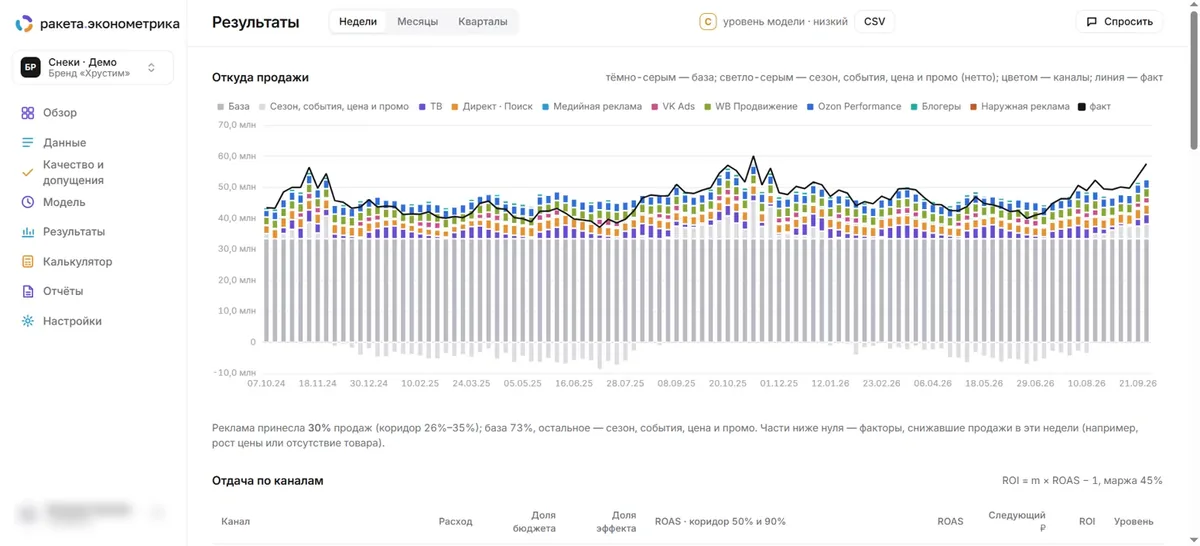Click the ROAS · коридор 50% и 90% header
Screen dimensions: 1200x546
click(x=719, y=521)
